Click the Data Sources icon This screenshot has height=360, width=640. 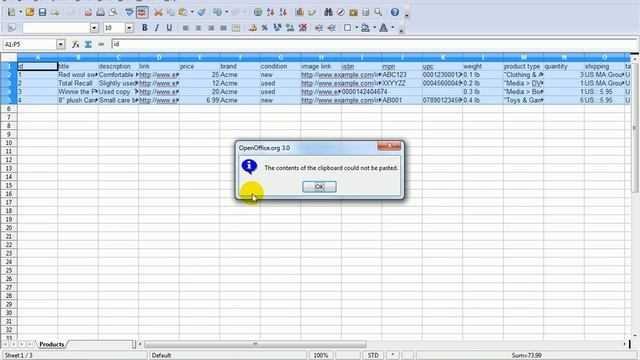click(366, 12)
